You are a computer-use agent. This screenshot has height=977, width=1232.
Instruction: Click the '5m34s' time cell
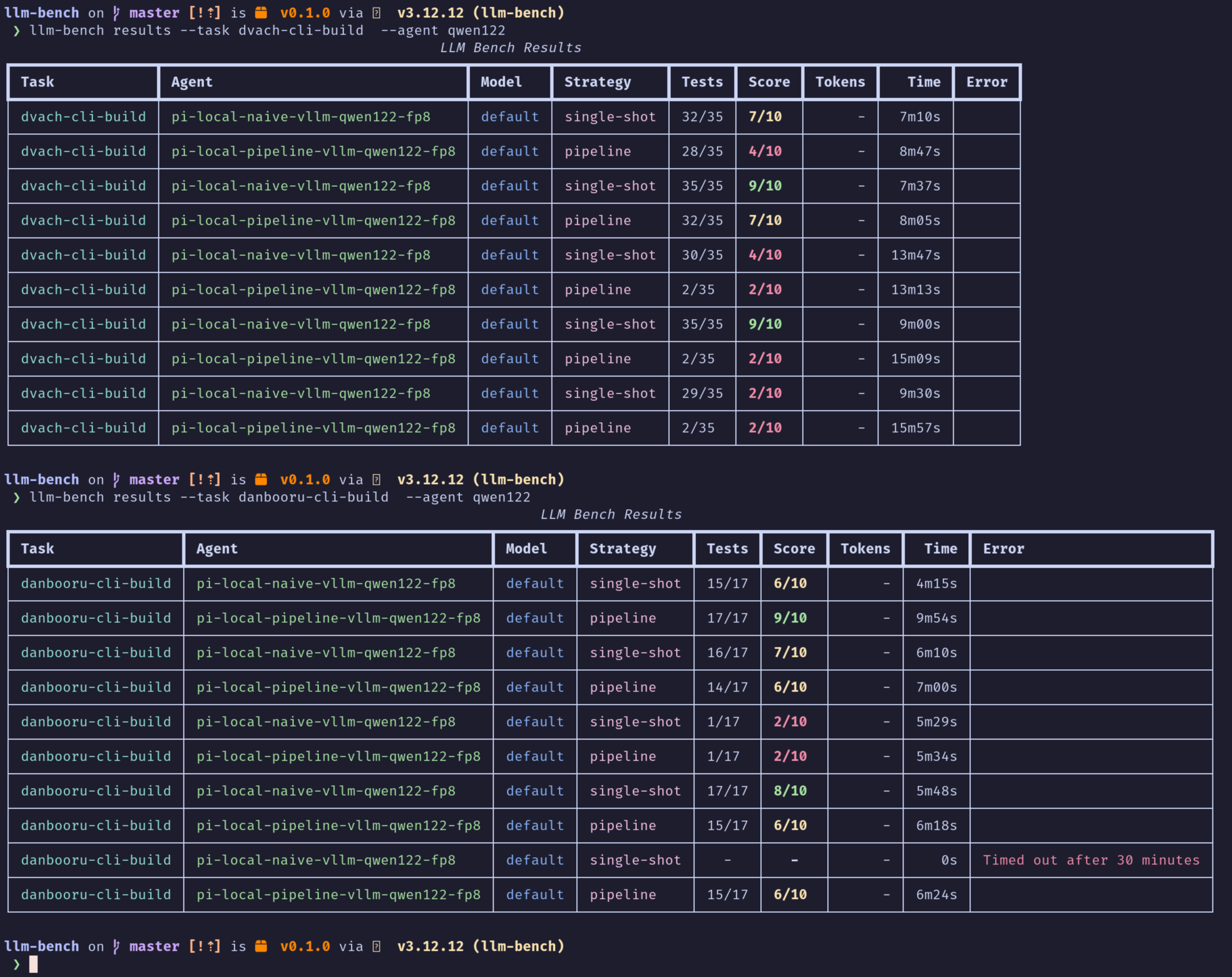(x=937, y=757)
